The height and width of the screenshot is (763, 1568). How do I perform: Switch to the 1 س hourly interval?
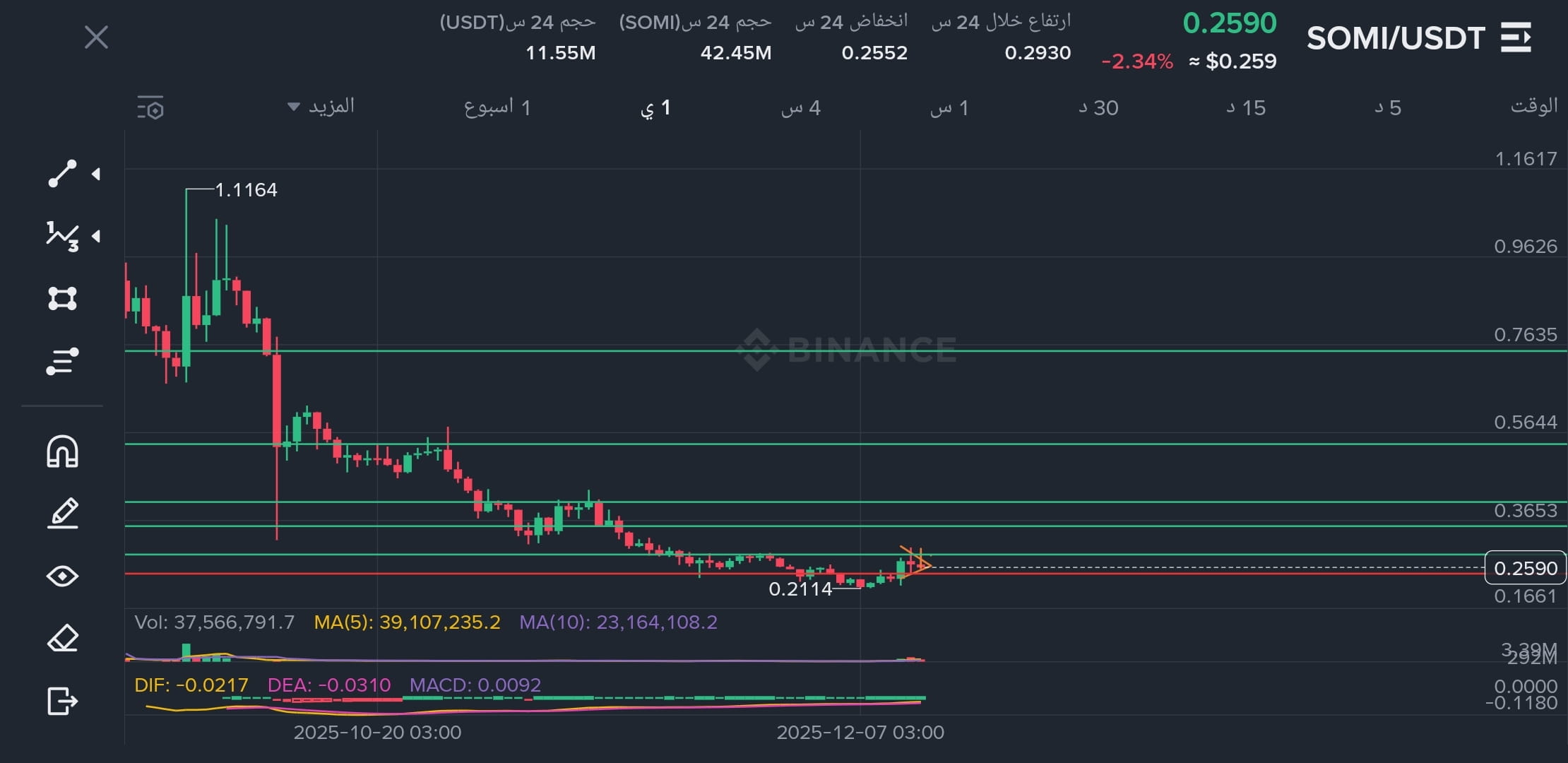pos(949,108)
